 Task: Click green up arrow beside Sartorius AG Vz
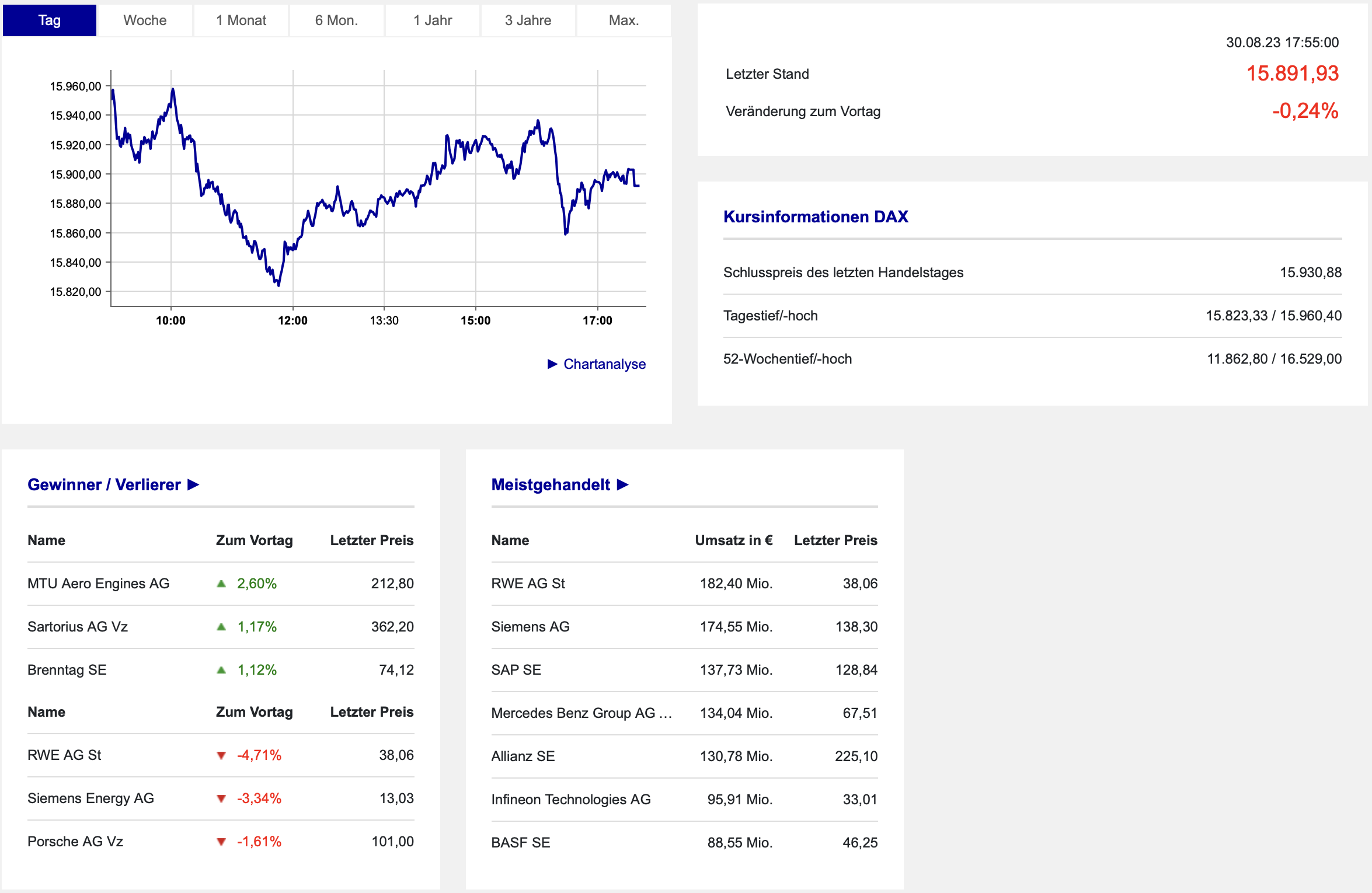(221, 627)
